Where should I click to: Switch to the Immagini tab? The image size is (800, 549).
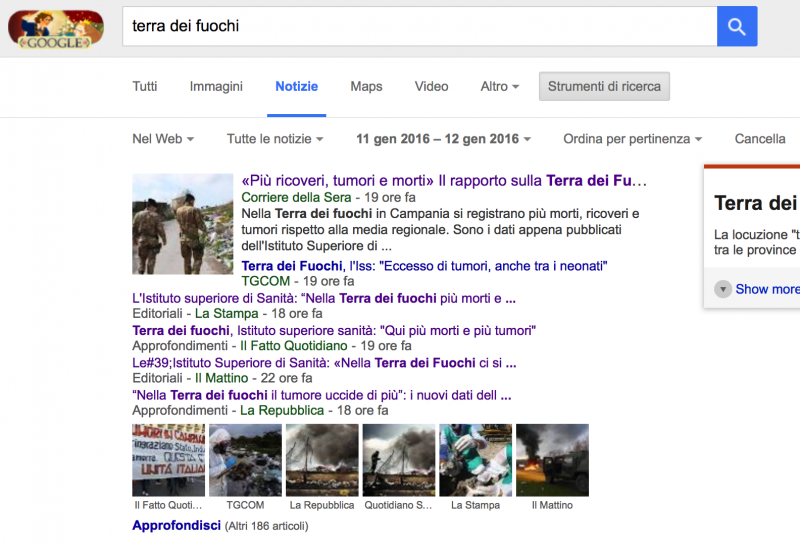(216, 86)
